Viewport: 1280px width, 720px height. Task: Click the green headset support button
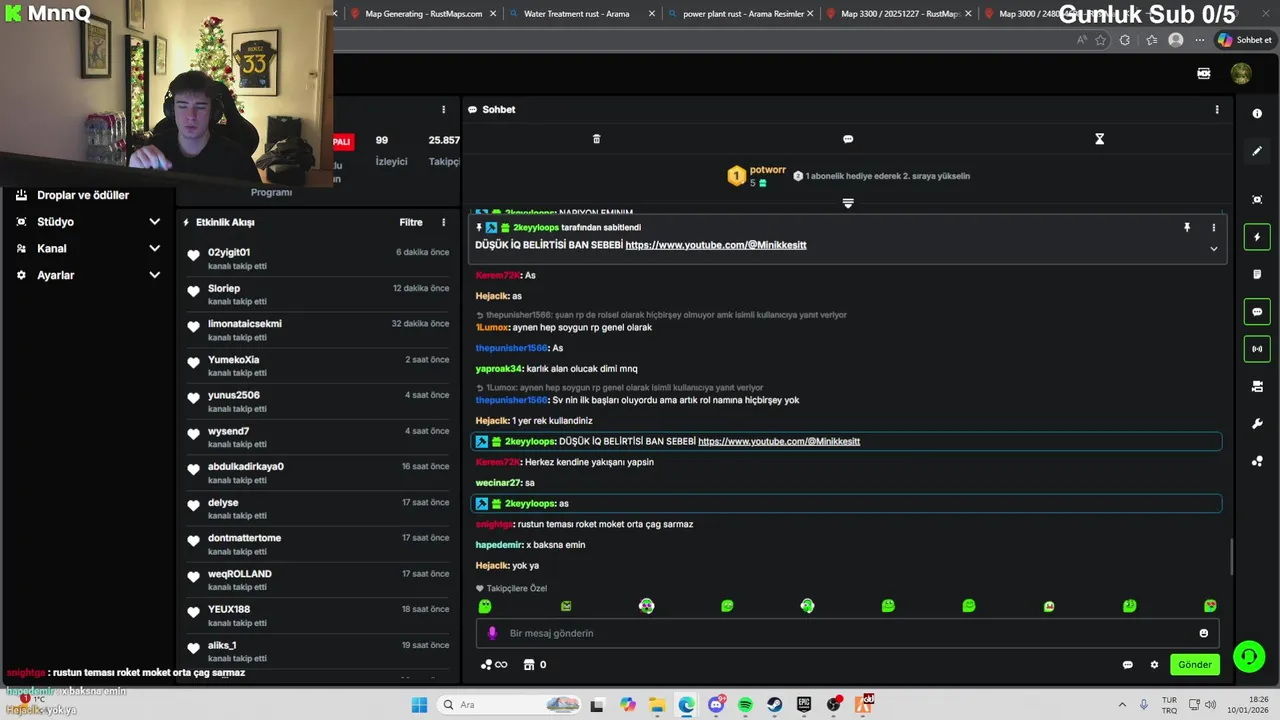(x=1249, y=657)
